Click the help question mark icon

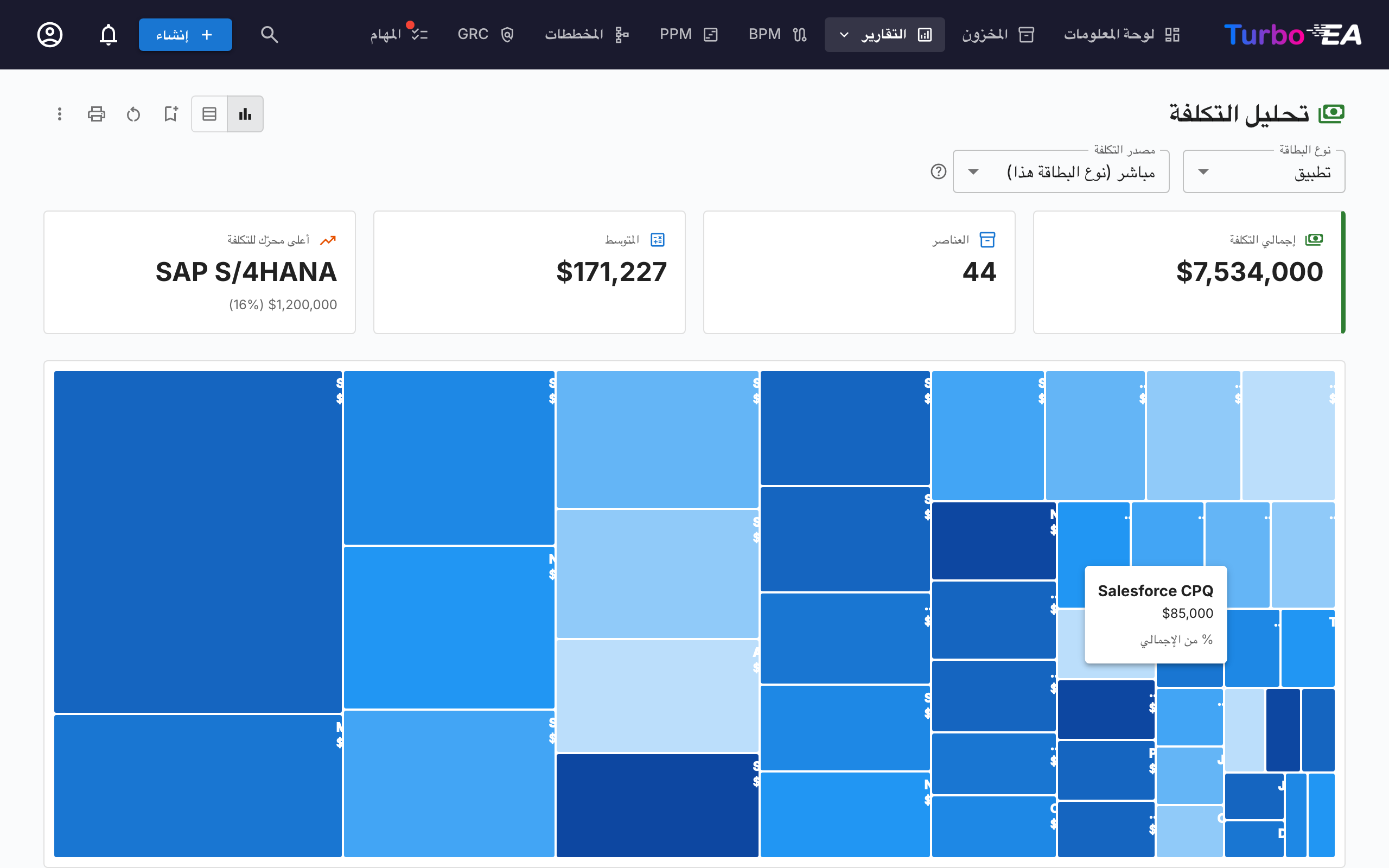939,171
